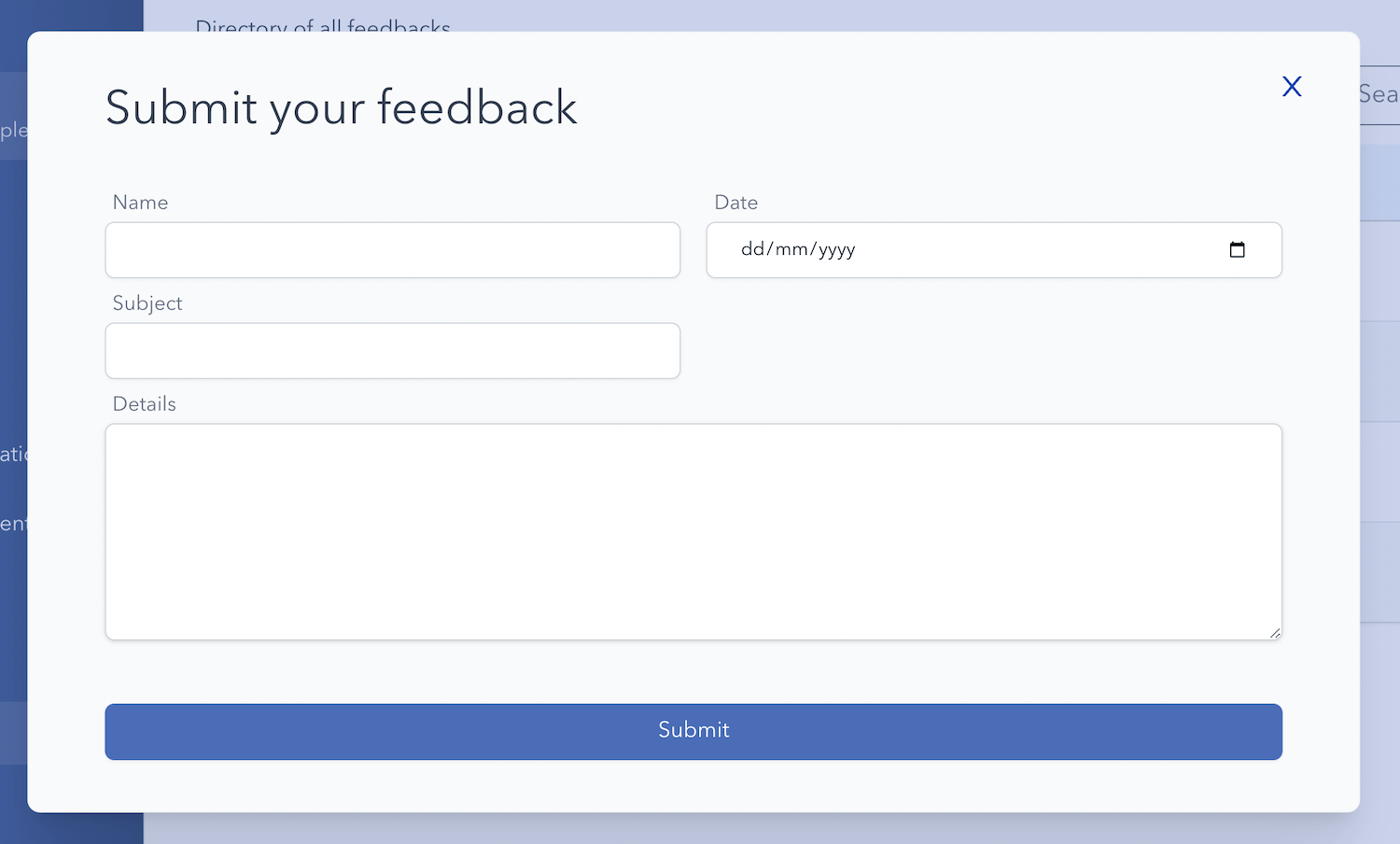Focus the Name text field
This screenshot has height=844, width=1400.
click(x=393, y=250)
